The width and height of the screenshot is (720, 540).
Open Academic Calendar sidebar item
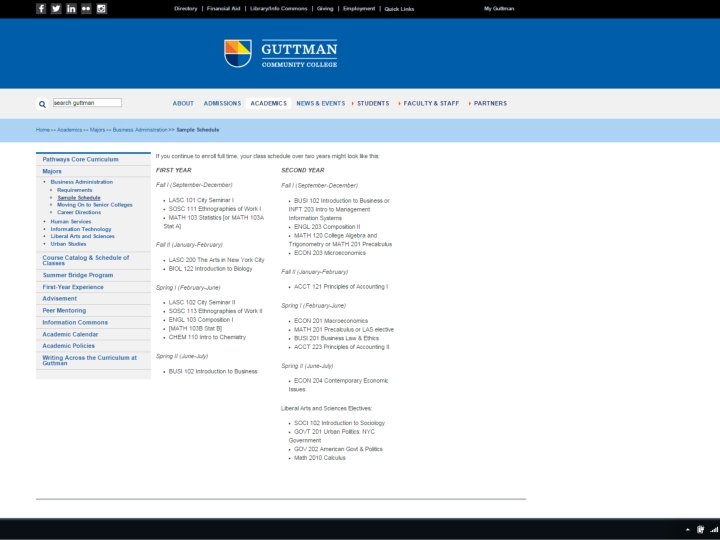[70, 334]
